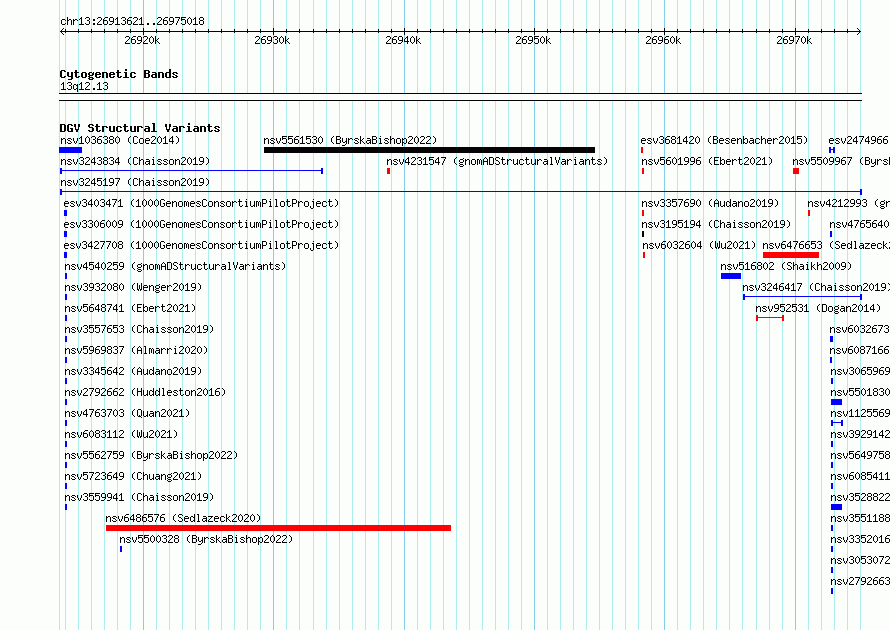
Task: Select the nsv3245197 (Chaisson2019) label
Action: [135, 182]
